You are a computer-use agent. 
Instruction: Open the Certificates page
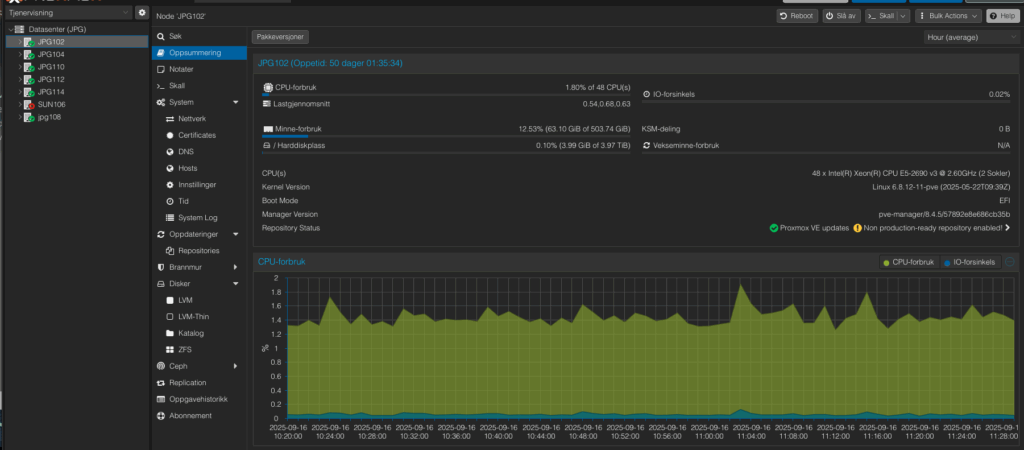(x=196, y=135)
